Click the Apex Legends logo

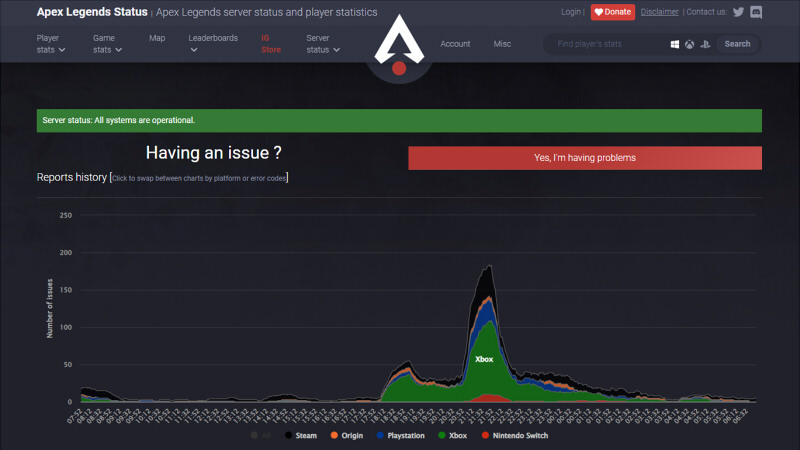[399, 45]
